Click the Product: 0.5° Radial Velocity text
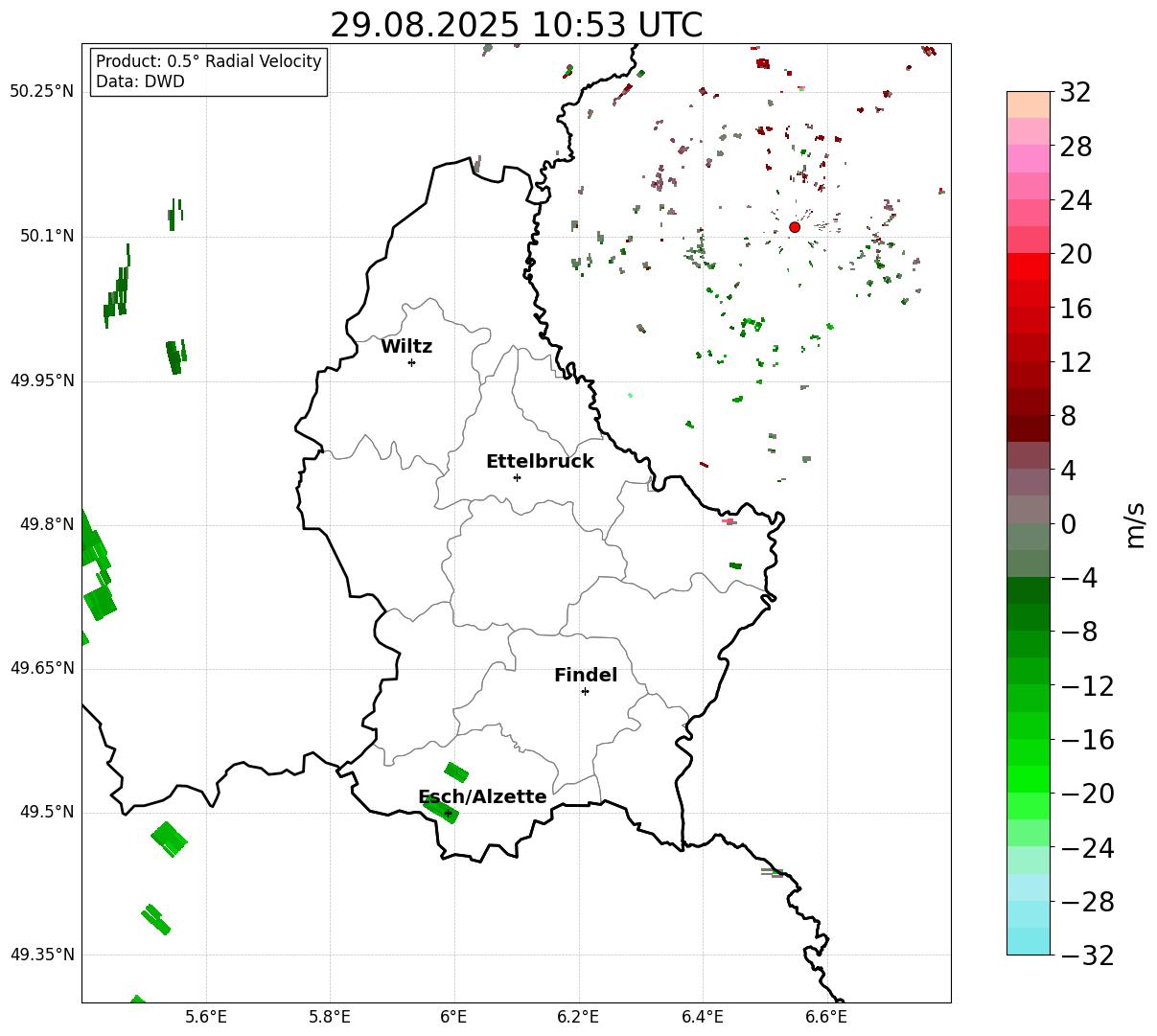The image size is (1157, 1036). [209, 61]
